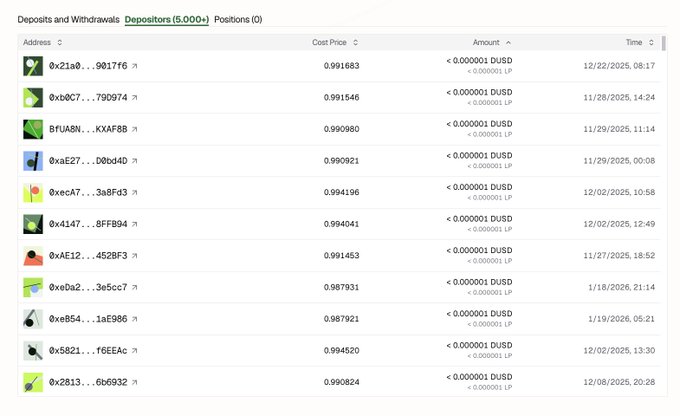Viewport: 680px width, 416px height.
Task: Open address link 0xecA7...3a8Fd3
Action: [88, 193]
